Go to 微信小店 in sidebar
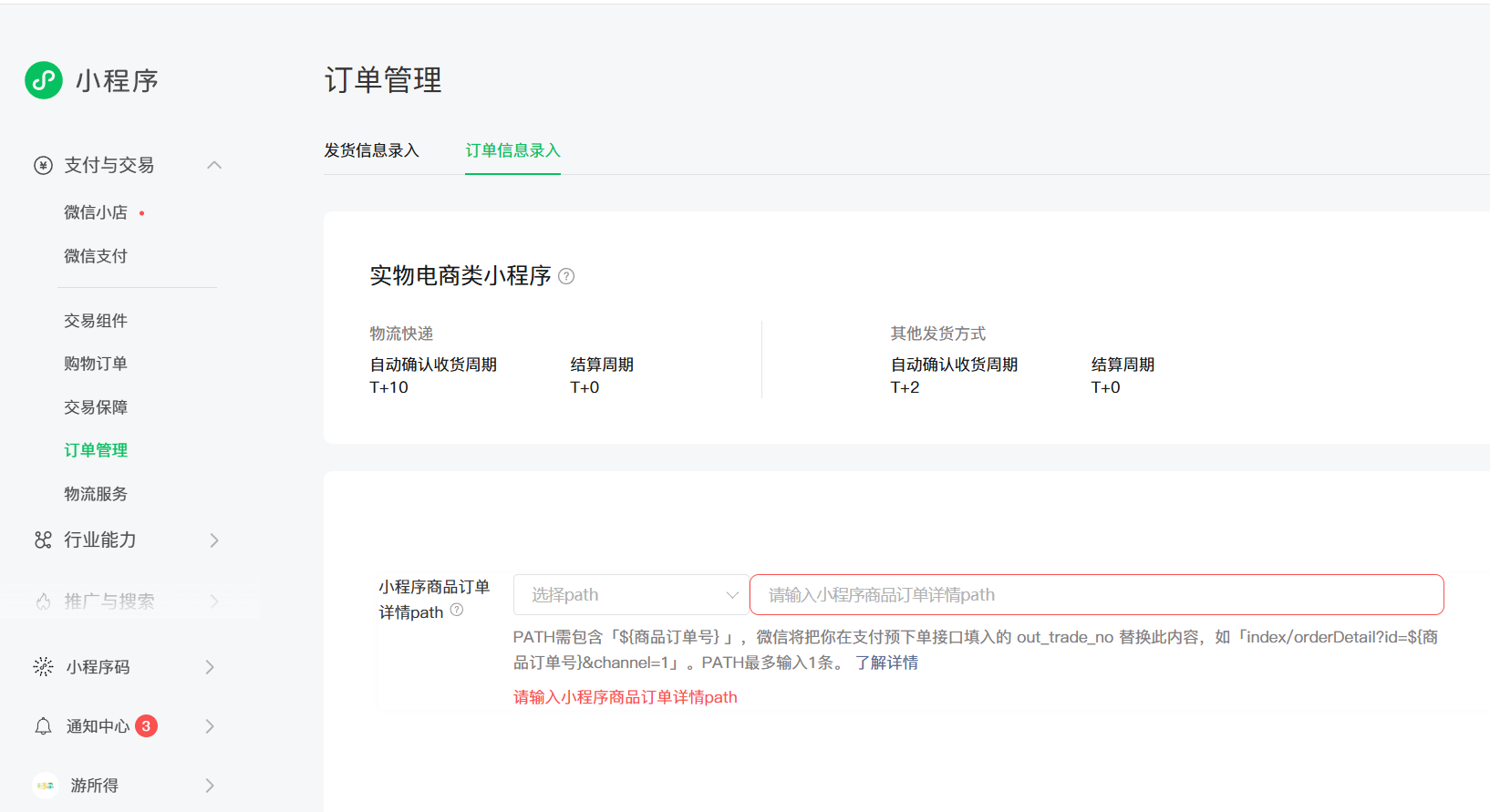Viewport: 1490px width, 812px height. tap(96, 212)
